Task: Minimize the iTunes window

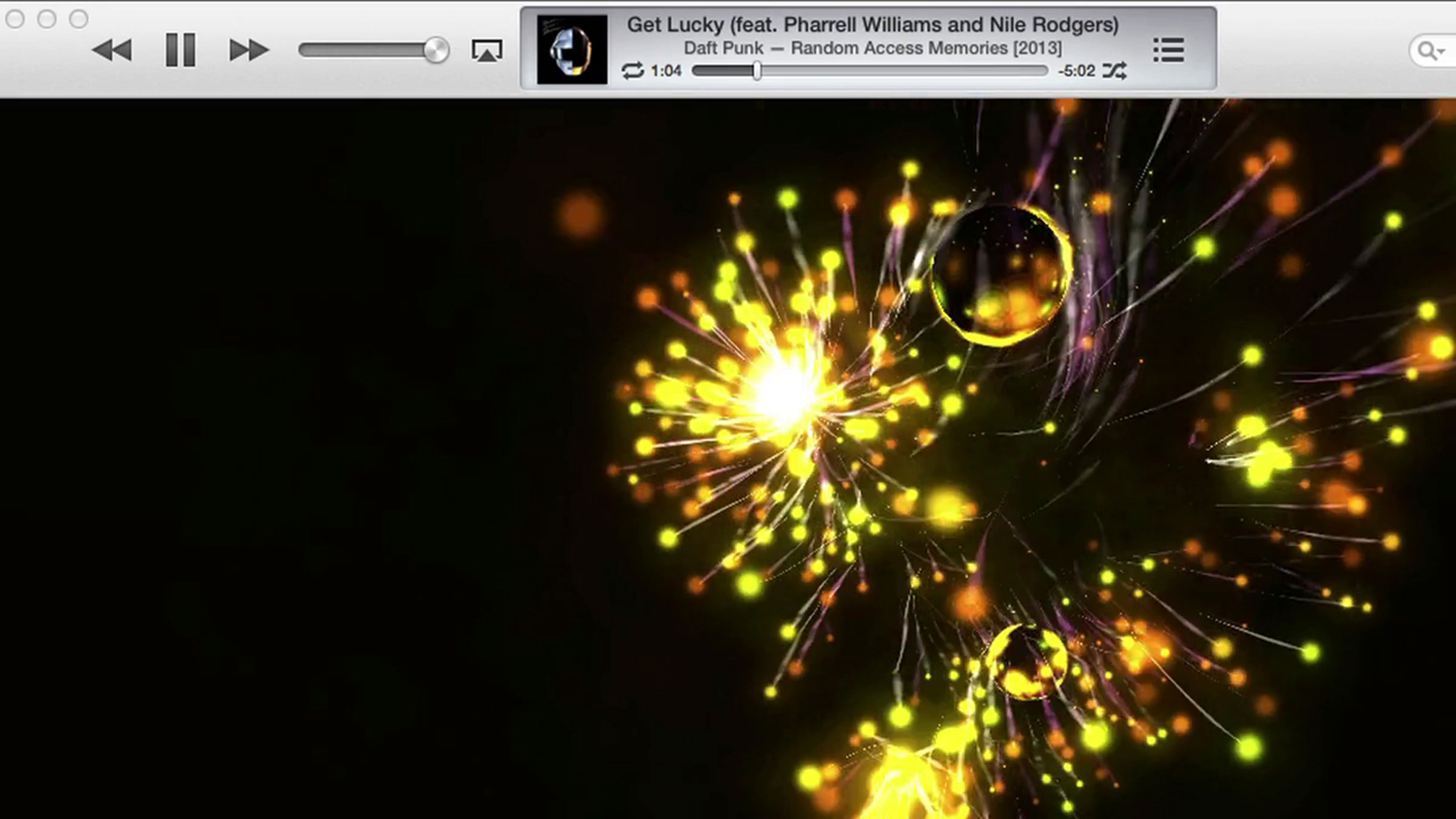Action: click(x=47, y=19)
